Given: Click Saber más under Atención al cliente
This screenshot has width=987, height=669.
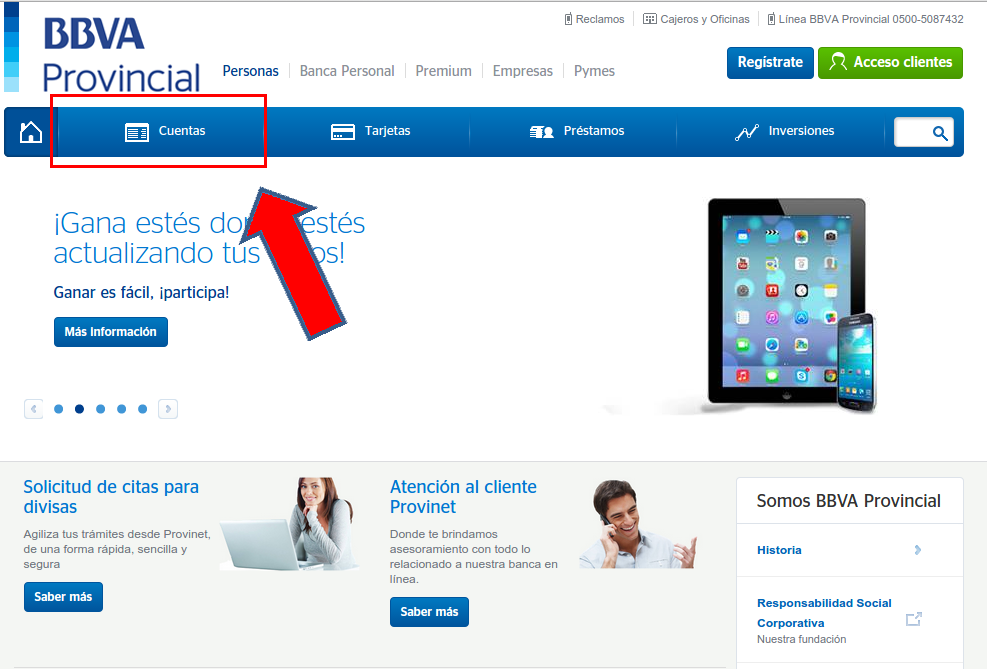Looking at the screenshot, I should [x=429, y=612].
